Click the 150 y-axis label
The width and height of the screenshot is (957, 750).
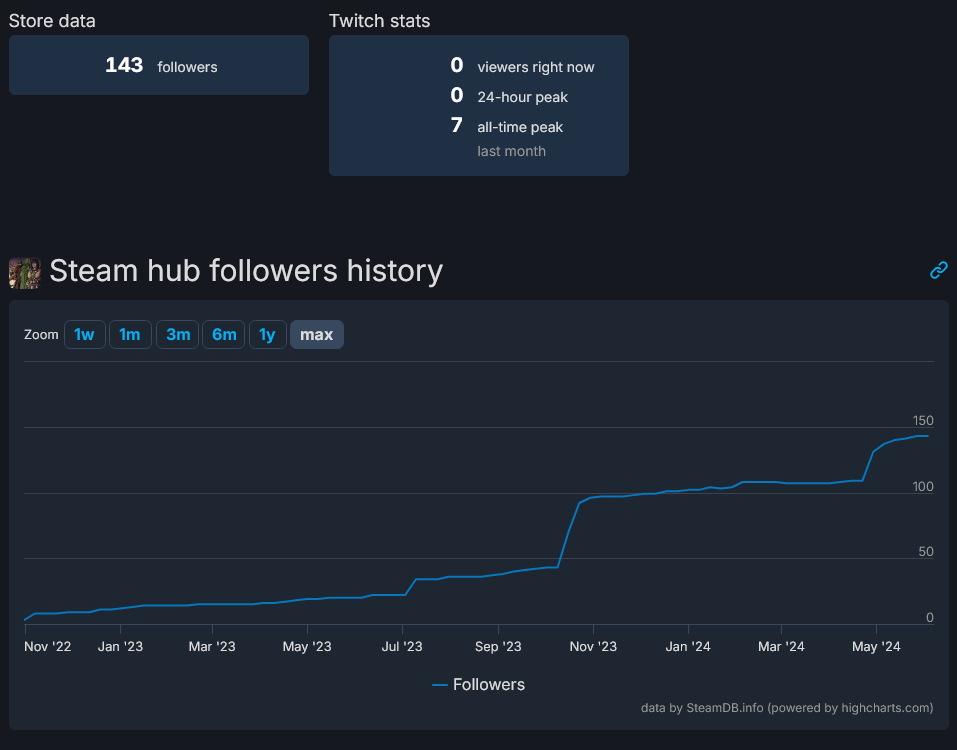[x=922, y=420]
